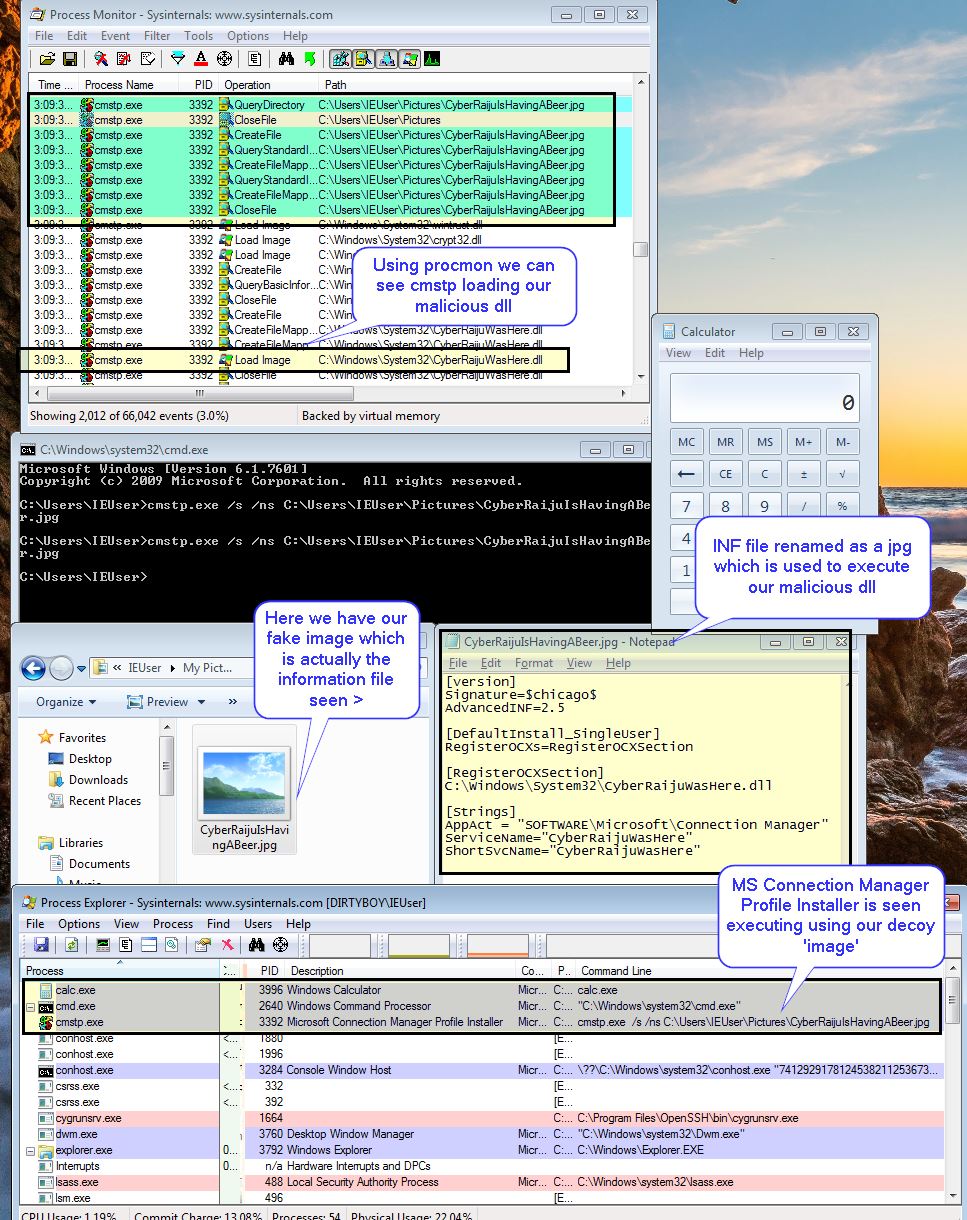
Task: Click the MC button in Calculator
Action: point(686,442)
